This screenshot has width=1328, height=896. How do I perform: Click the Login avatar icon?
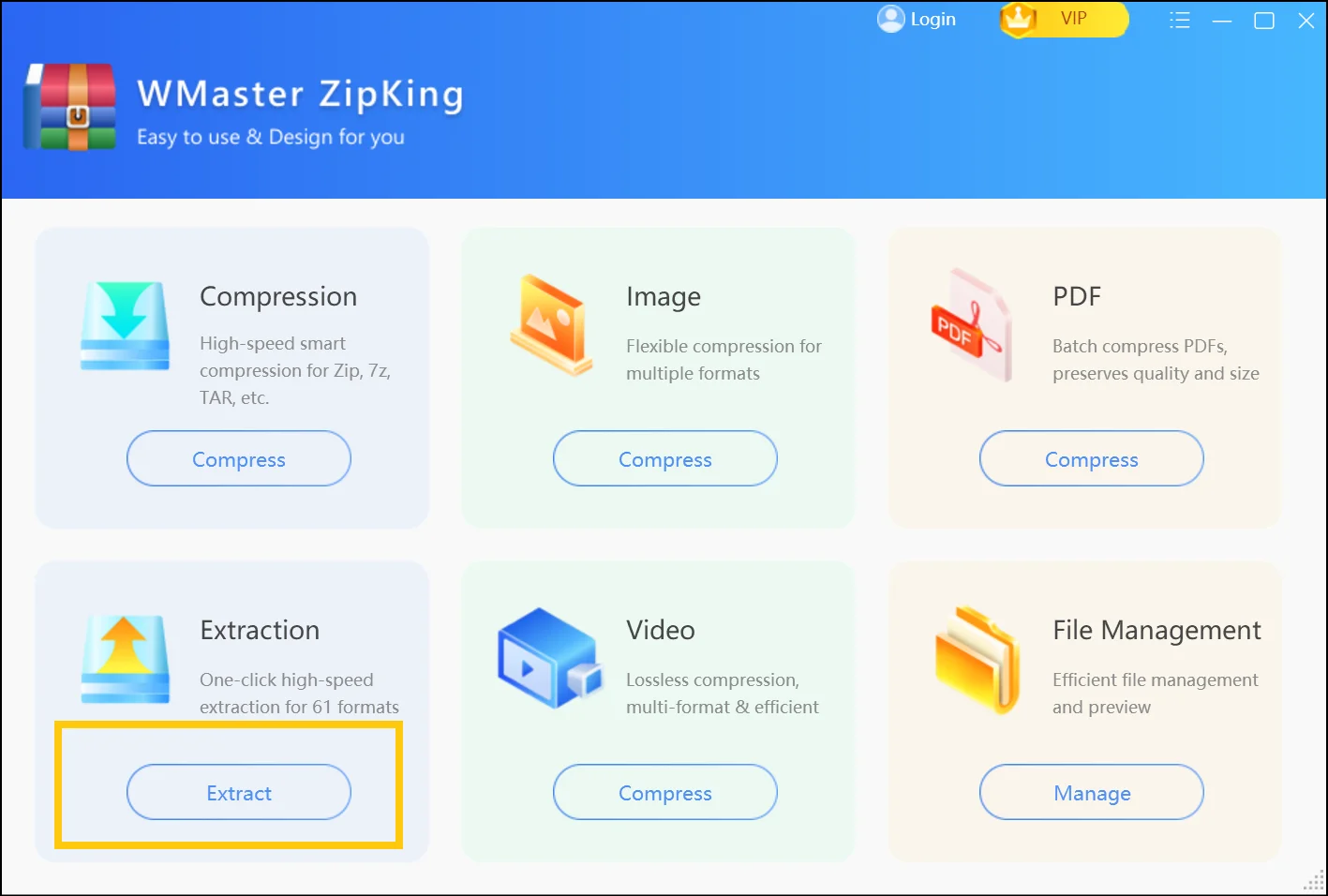(890, 19)
